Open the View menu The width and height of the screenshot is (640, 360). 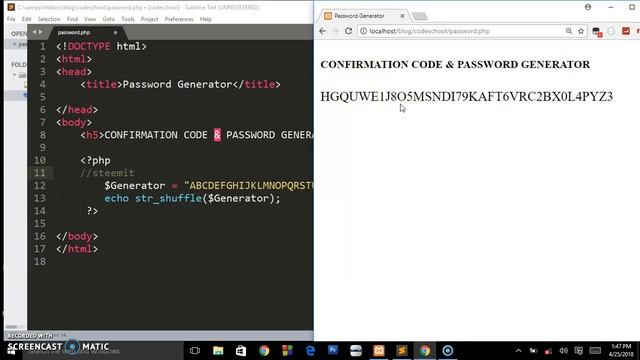click(x=90, y=19)
